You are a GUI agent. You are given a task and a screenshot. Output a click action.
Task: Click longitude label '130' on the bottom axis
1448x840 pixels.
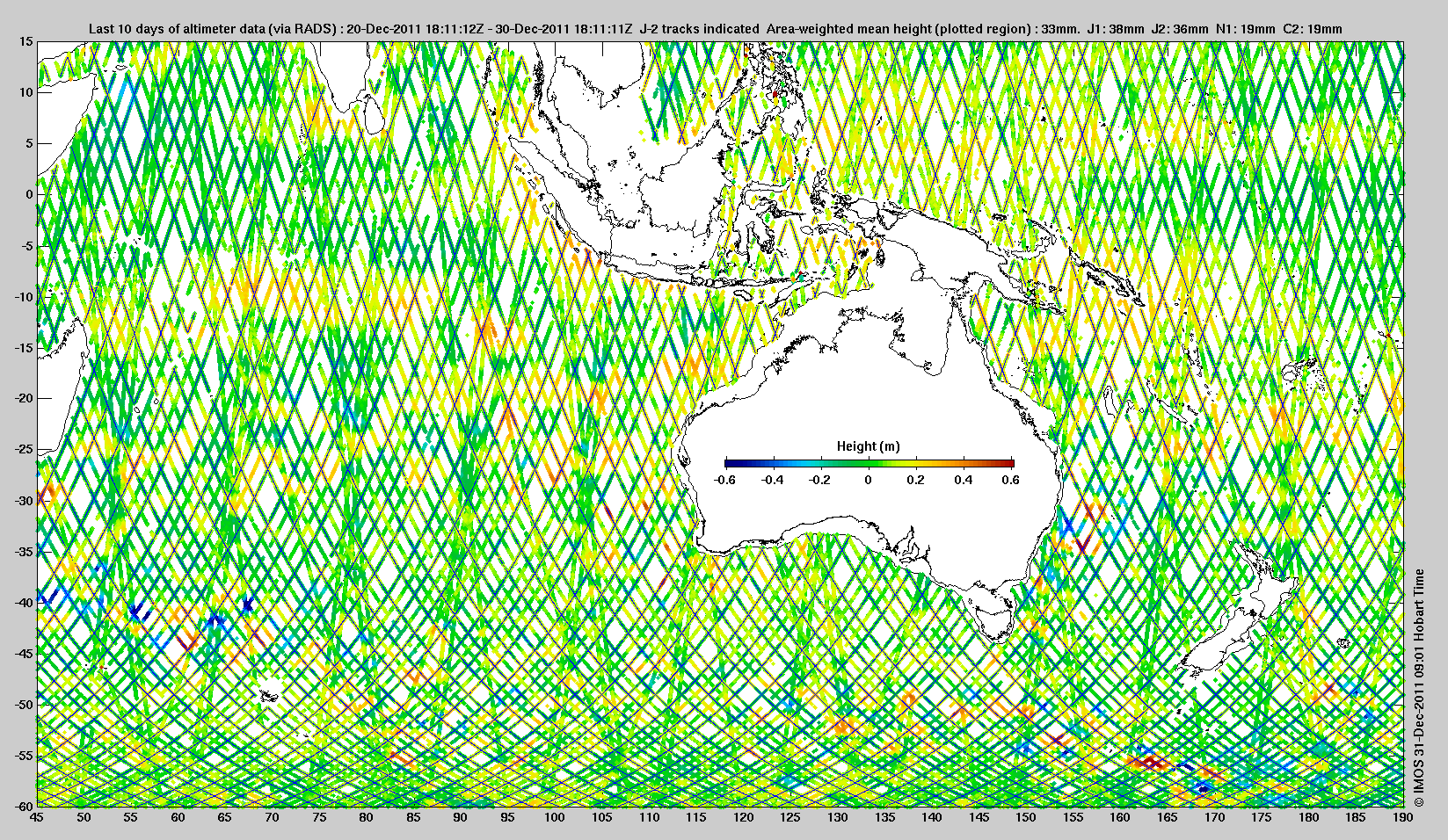pos(838,817)
